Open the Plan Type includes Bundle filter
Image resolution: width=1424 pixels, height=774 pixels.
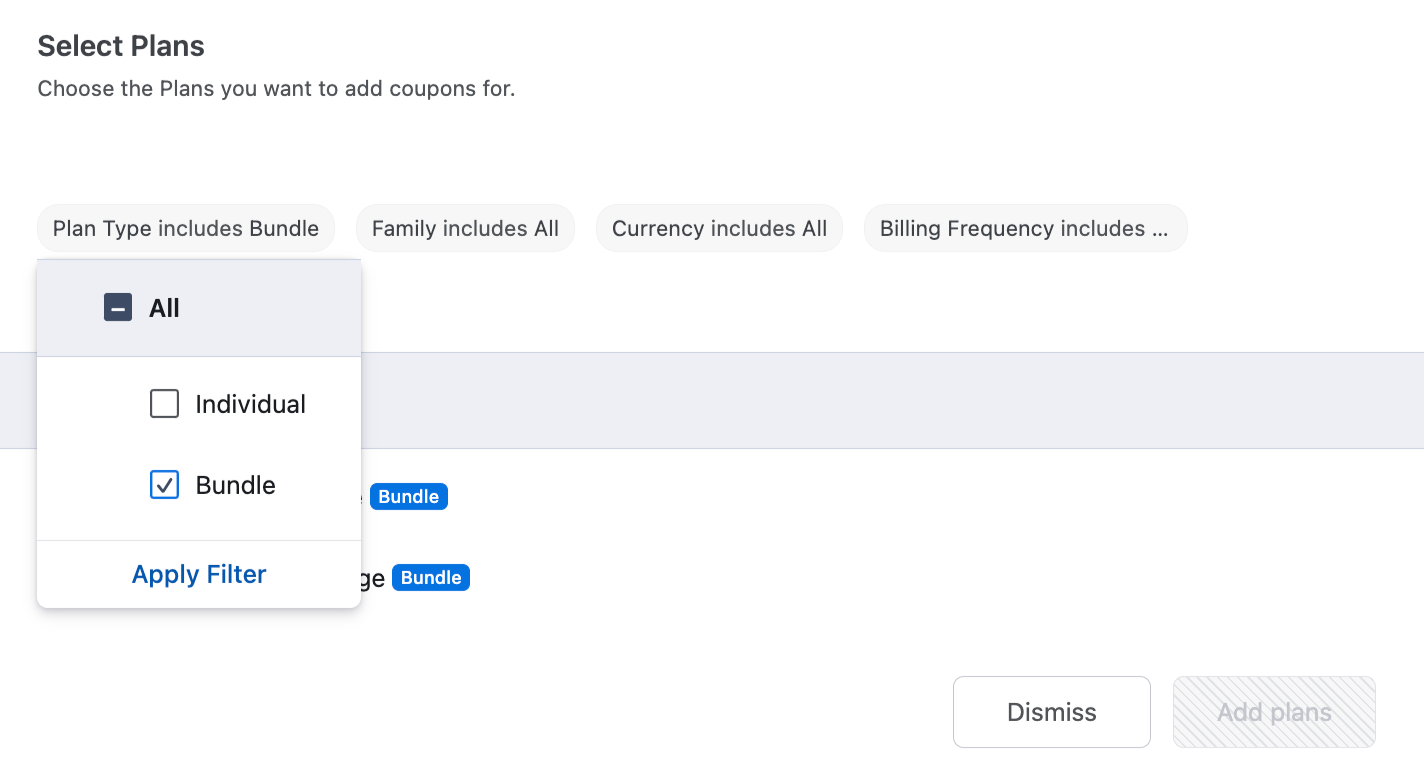(x=186, y=228)
